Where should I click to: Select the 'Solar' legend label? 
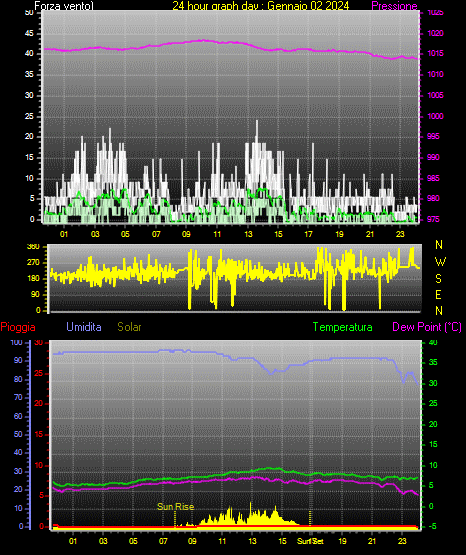click(x=130, y=327)
